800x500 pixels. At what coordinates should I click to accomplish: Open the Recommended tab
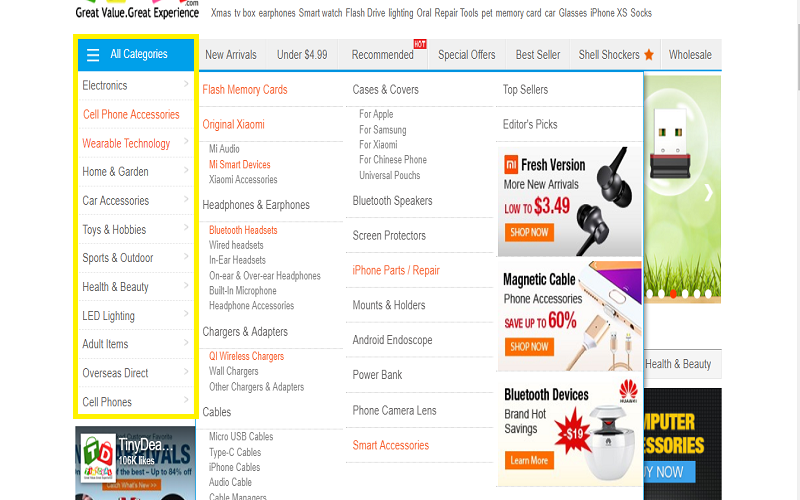pos(382,55)
